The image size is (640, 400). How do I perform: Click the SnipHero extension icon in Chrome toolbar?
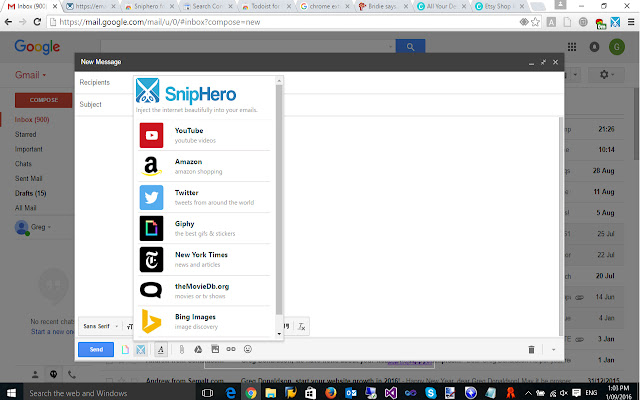click(x=616, y=22)
